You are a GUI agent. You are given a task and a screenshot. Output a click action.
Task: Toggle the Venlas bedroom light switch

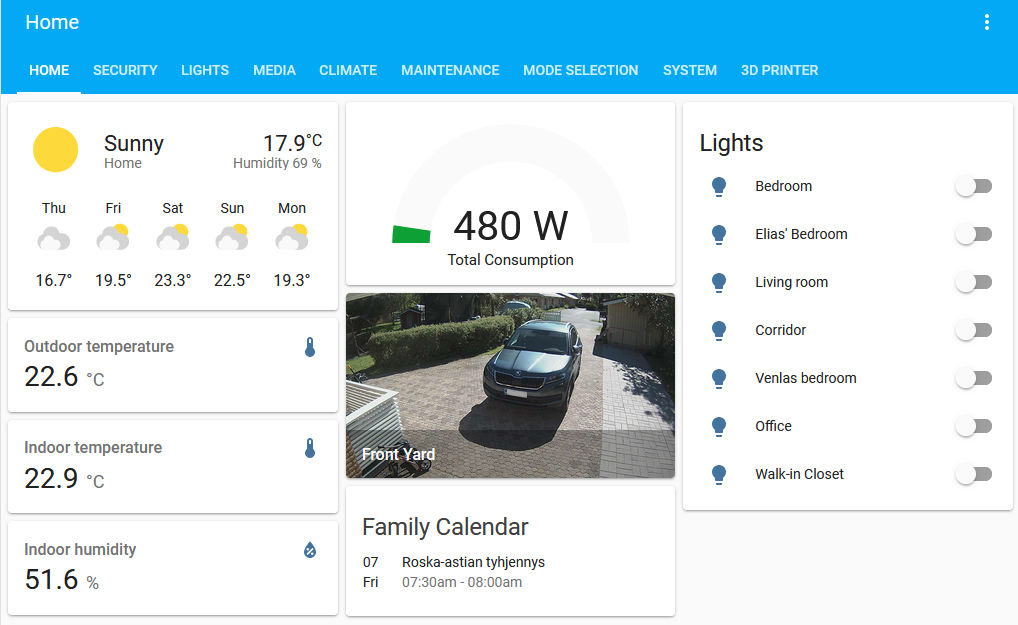974,378
